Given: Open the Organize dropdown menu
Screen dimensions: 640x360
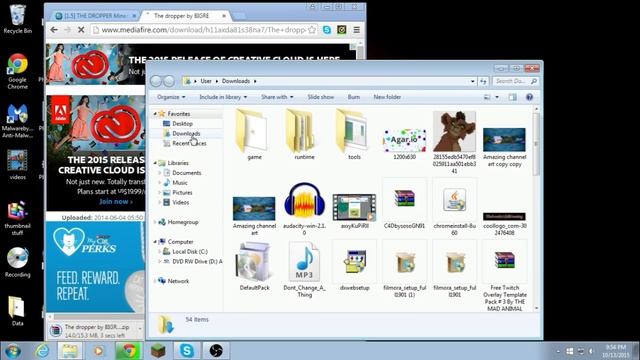Looking at the screenshot, I should (x=171, y=97).
